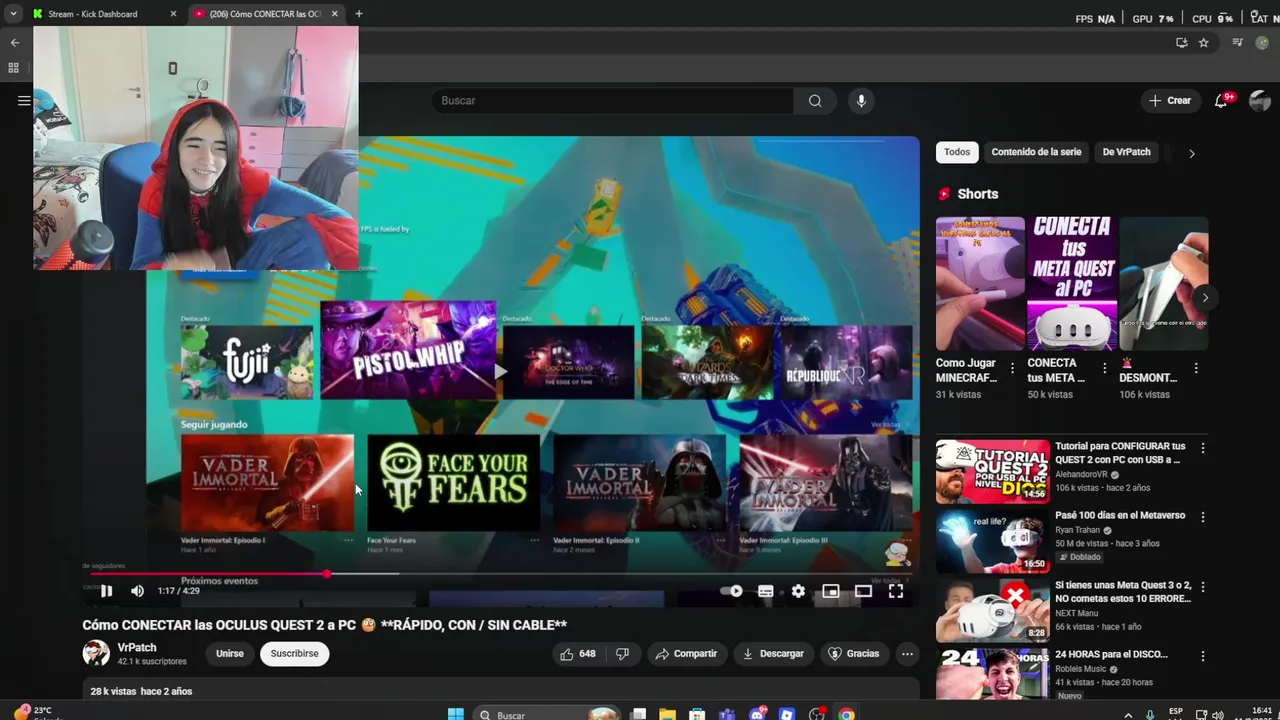Toggle subtitles in the video player
The image size is (1280, 720).
tap(765, 591)
